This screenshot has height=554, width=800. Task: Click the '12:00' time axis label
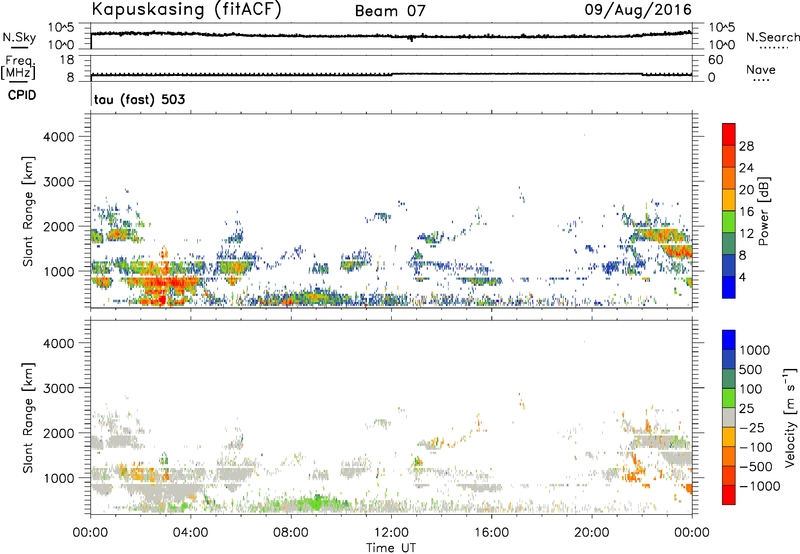tap(391, 533)
